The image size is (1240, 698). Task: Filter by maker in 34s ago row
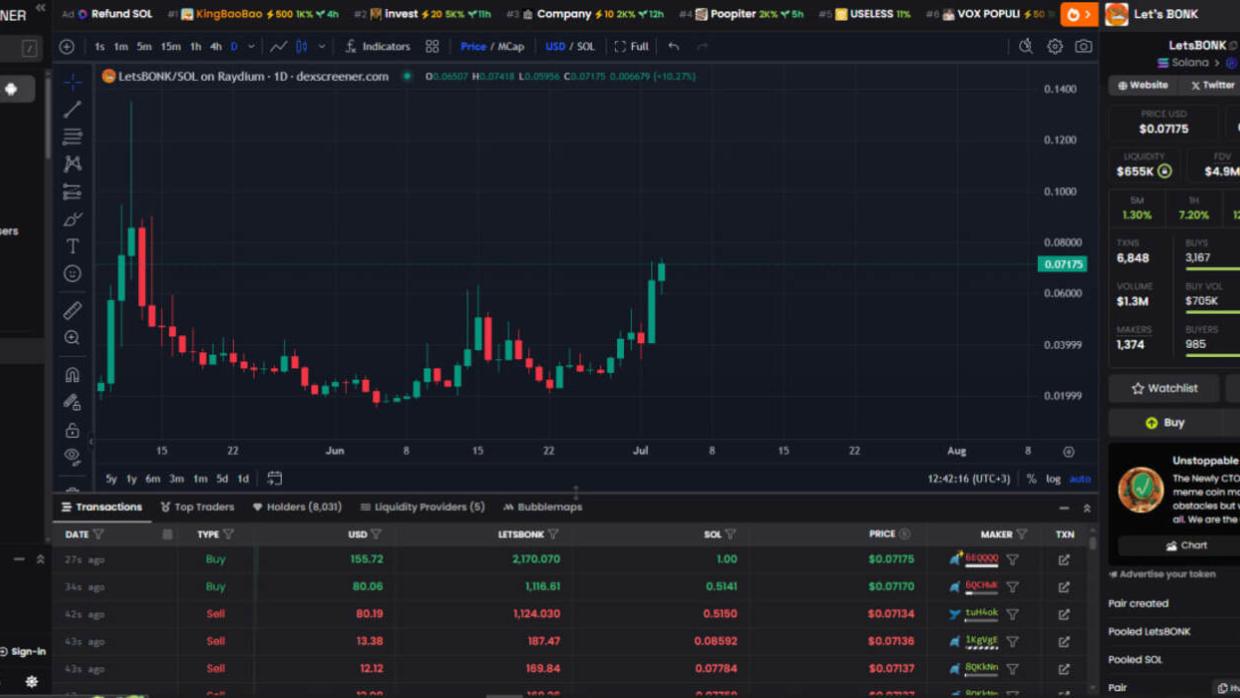click(x=1012, y=587)
